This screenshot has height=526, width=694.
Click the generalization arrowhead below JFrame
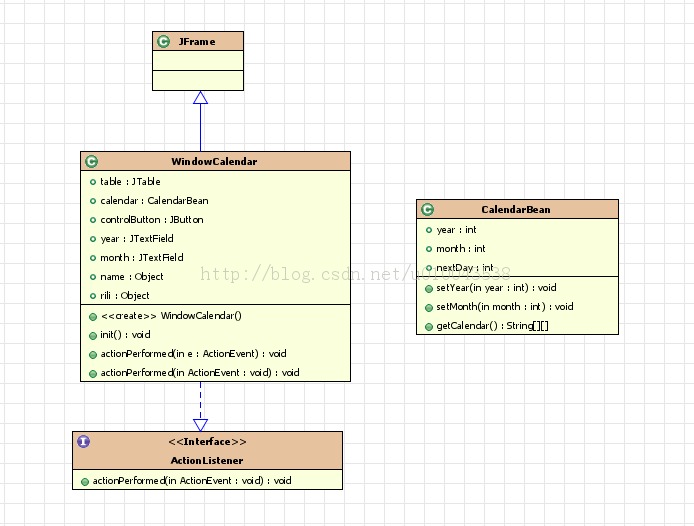click(x=200, y=98)
